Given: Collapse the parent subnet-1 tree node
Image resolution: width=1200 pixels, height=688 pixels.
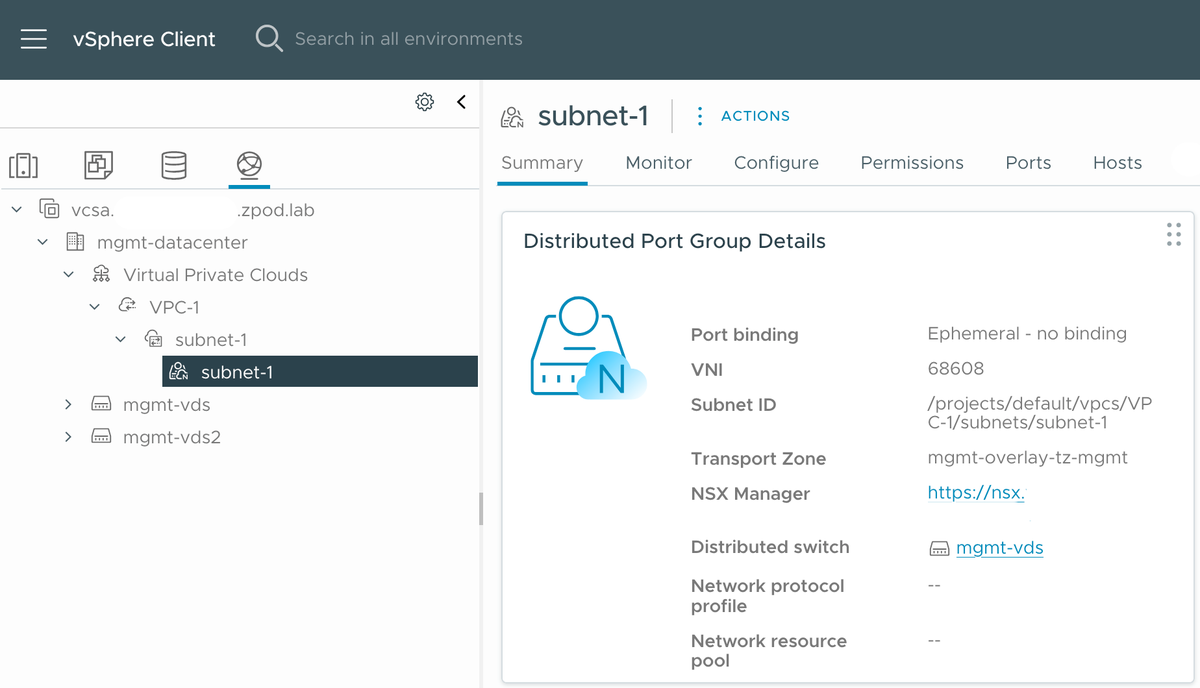Looking at the screenshot, I should 120,340.
